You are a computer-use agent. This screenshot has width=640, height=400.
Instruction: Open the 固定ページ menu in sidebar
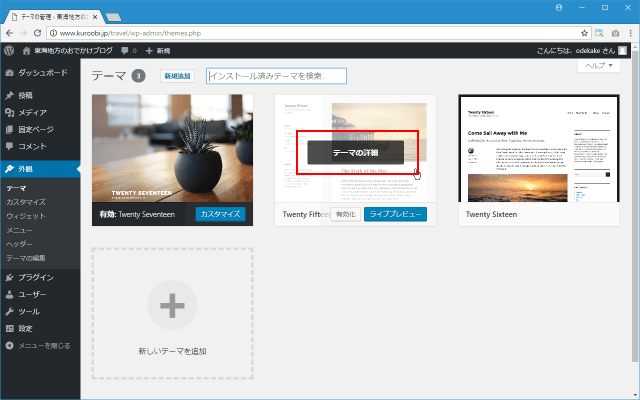point(40,129)
